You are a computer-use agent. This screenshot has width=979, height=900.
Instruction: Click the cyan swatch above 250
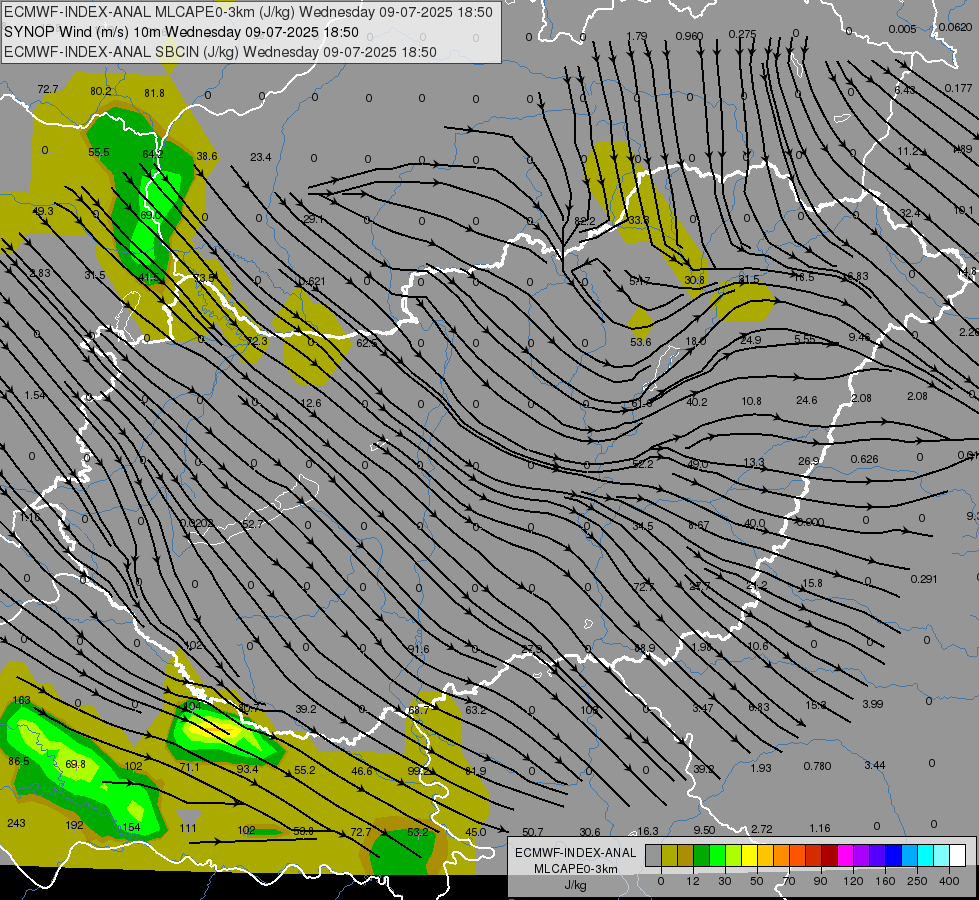pyautogui.click(x=925, y=856)
